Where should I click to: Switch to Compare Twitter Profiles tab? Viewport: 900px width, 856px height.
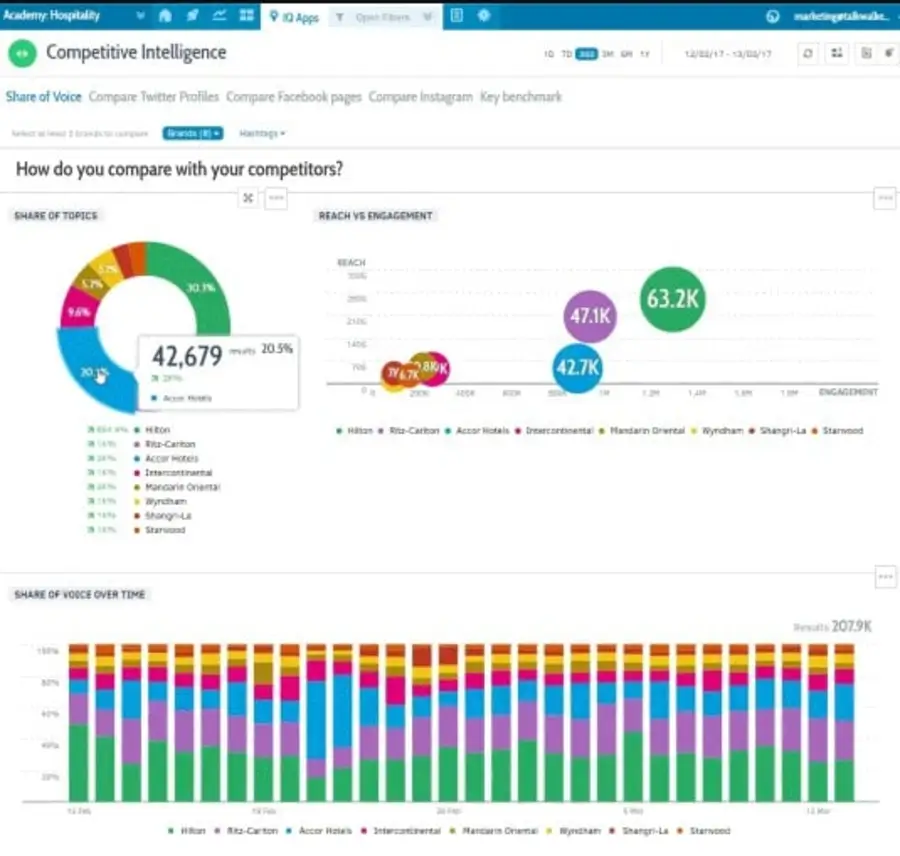tap(154, 97)
